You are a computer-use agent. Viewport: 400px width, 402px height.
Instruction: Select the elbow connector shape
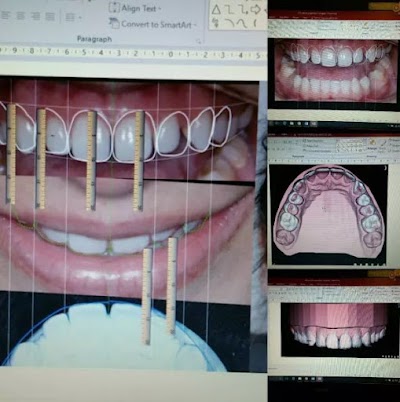[229, 10]
